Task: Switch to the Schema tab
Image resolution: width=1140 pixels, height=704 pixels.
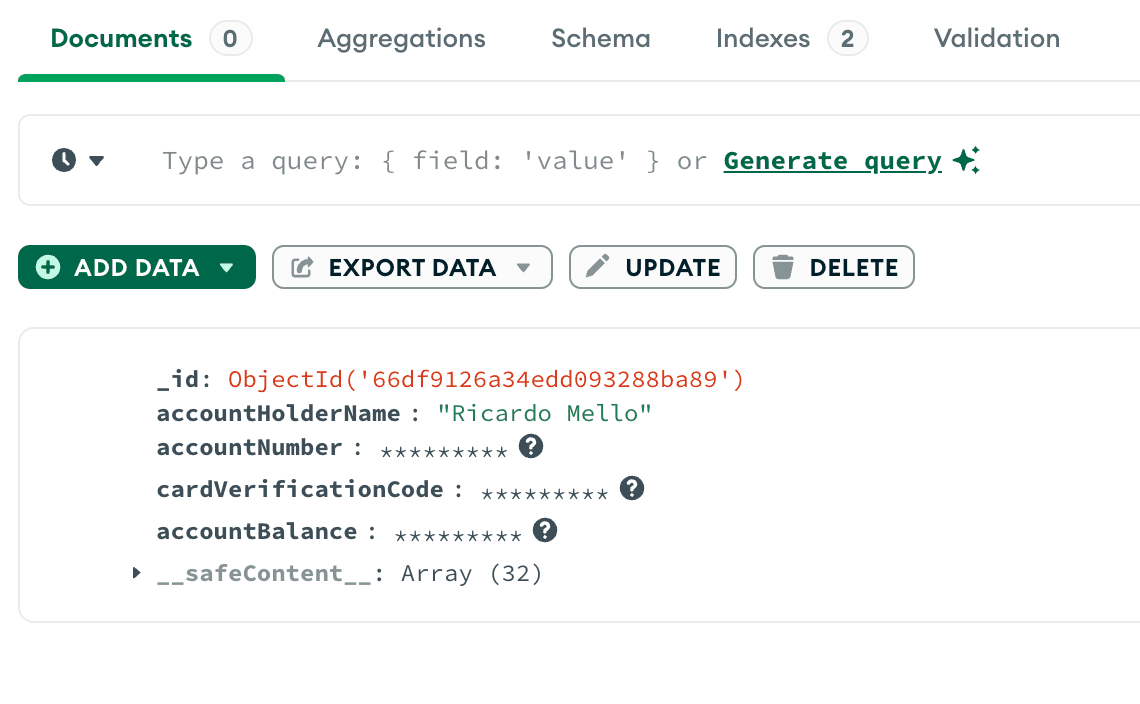Action: pos(600,39)
